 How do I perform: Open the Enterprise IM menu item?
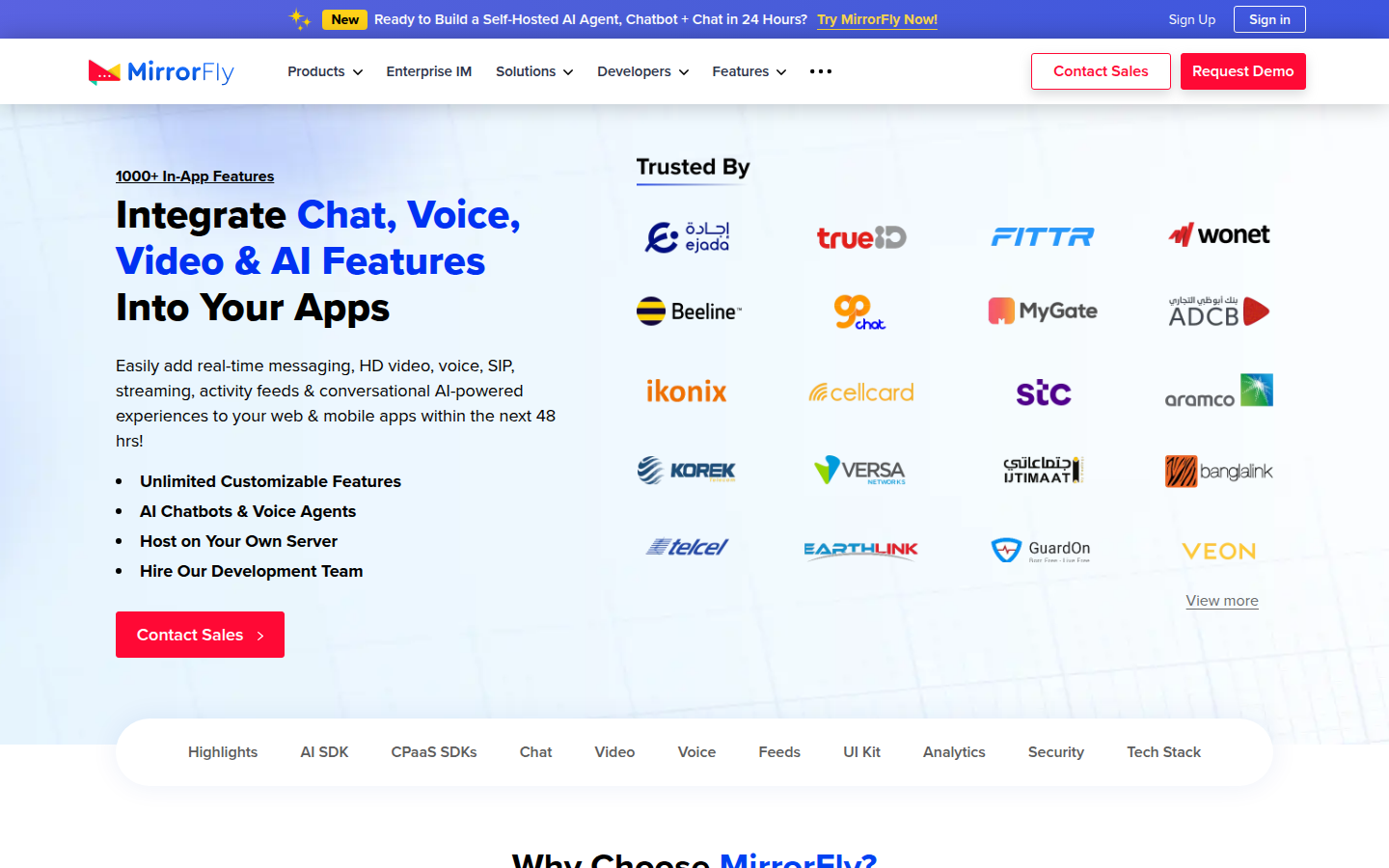pos(428,71)
